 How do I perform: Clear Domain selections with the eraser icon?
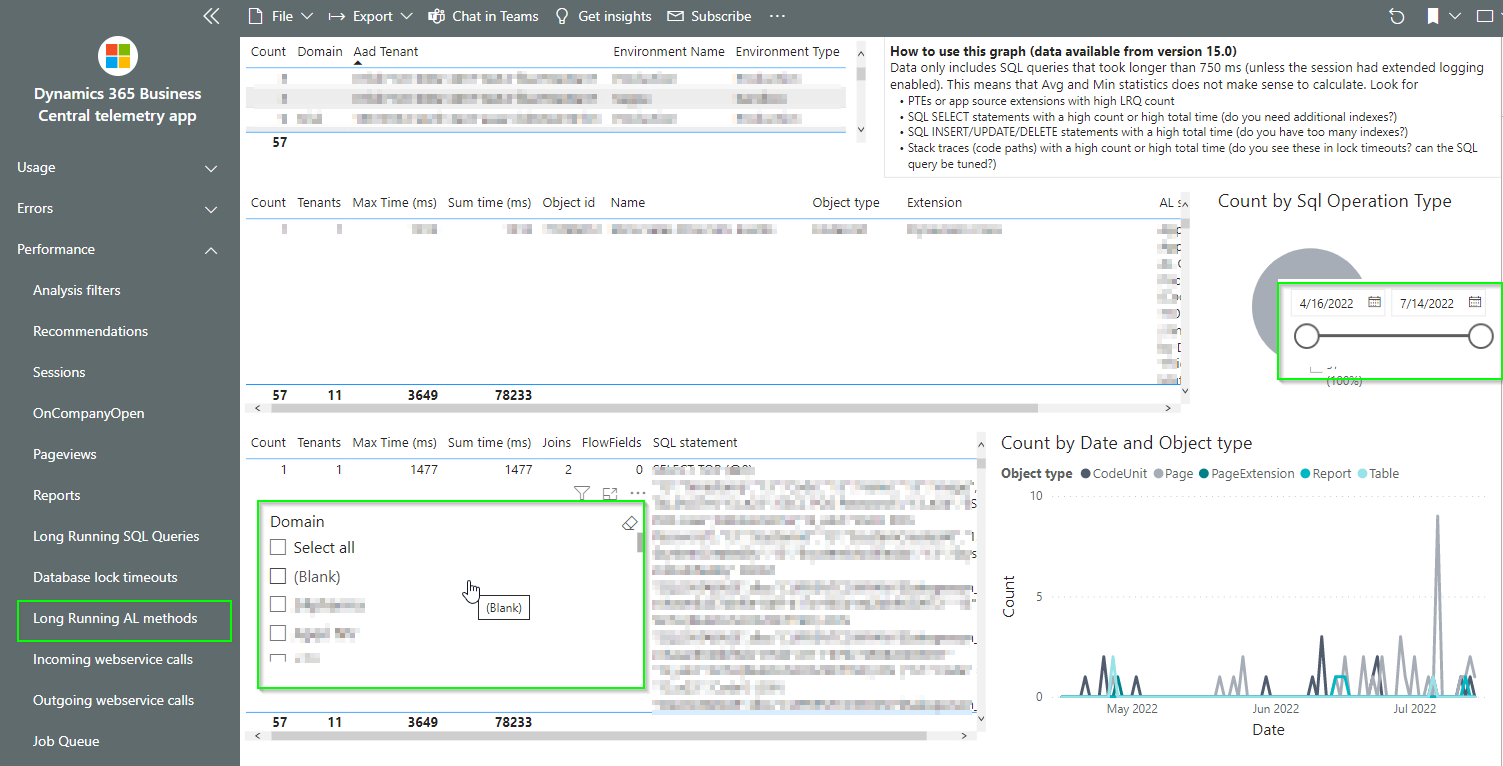629,521
